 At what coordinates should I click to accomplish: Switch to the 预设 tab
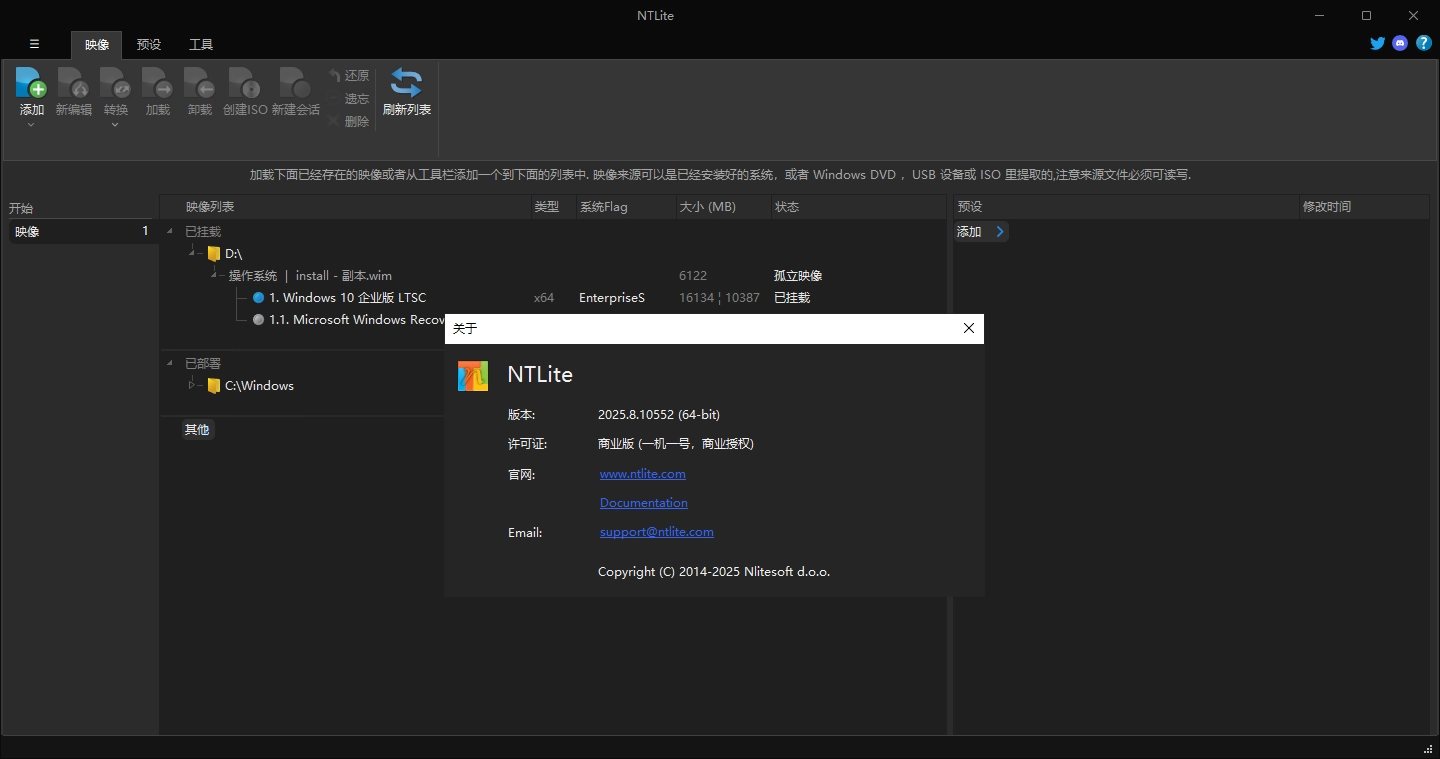[x=148, y=44]
